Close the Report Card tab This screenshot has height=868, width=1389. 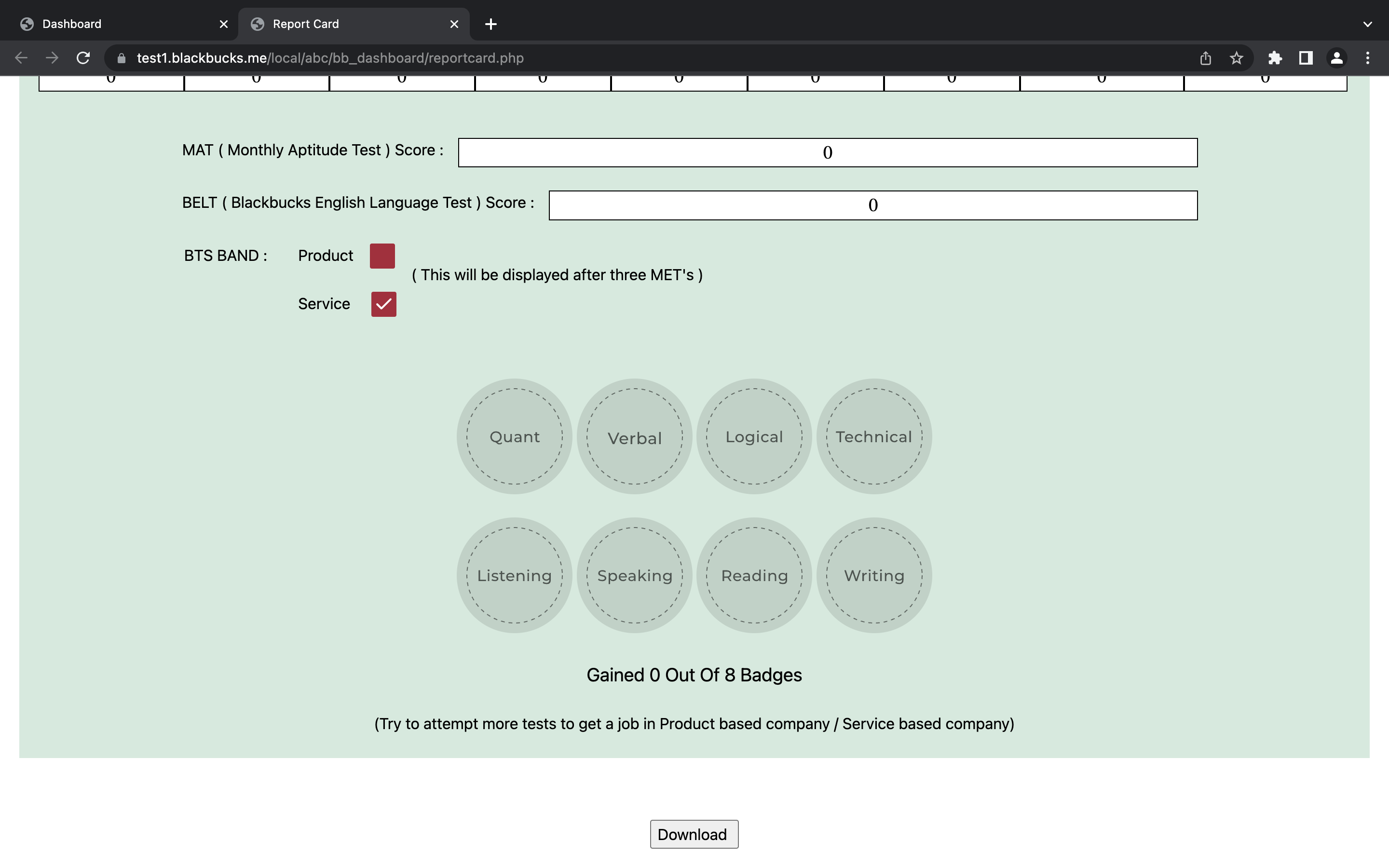click(x=454, y=24)
